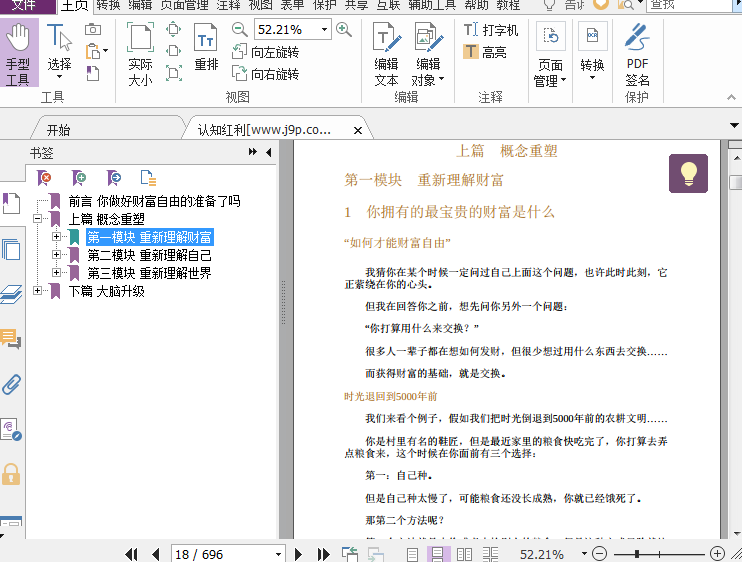Open status bar zoom percentage dropdown

click(x=584, y=553)
